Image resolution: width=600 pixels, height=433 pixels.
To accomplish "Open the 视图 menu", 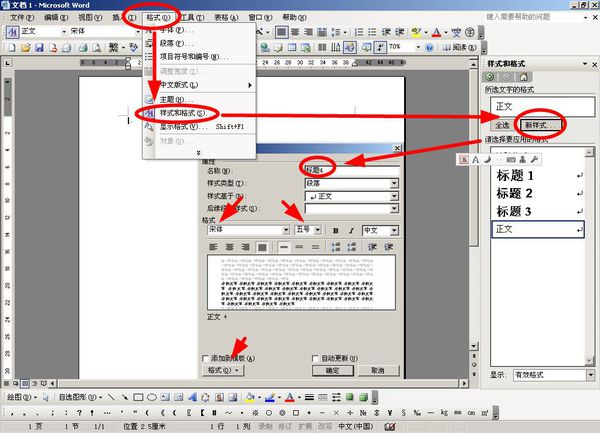I will click(90, 17).
